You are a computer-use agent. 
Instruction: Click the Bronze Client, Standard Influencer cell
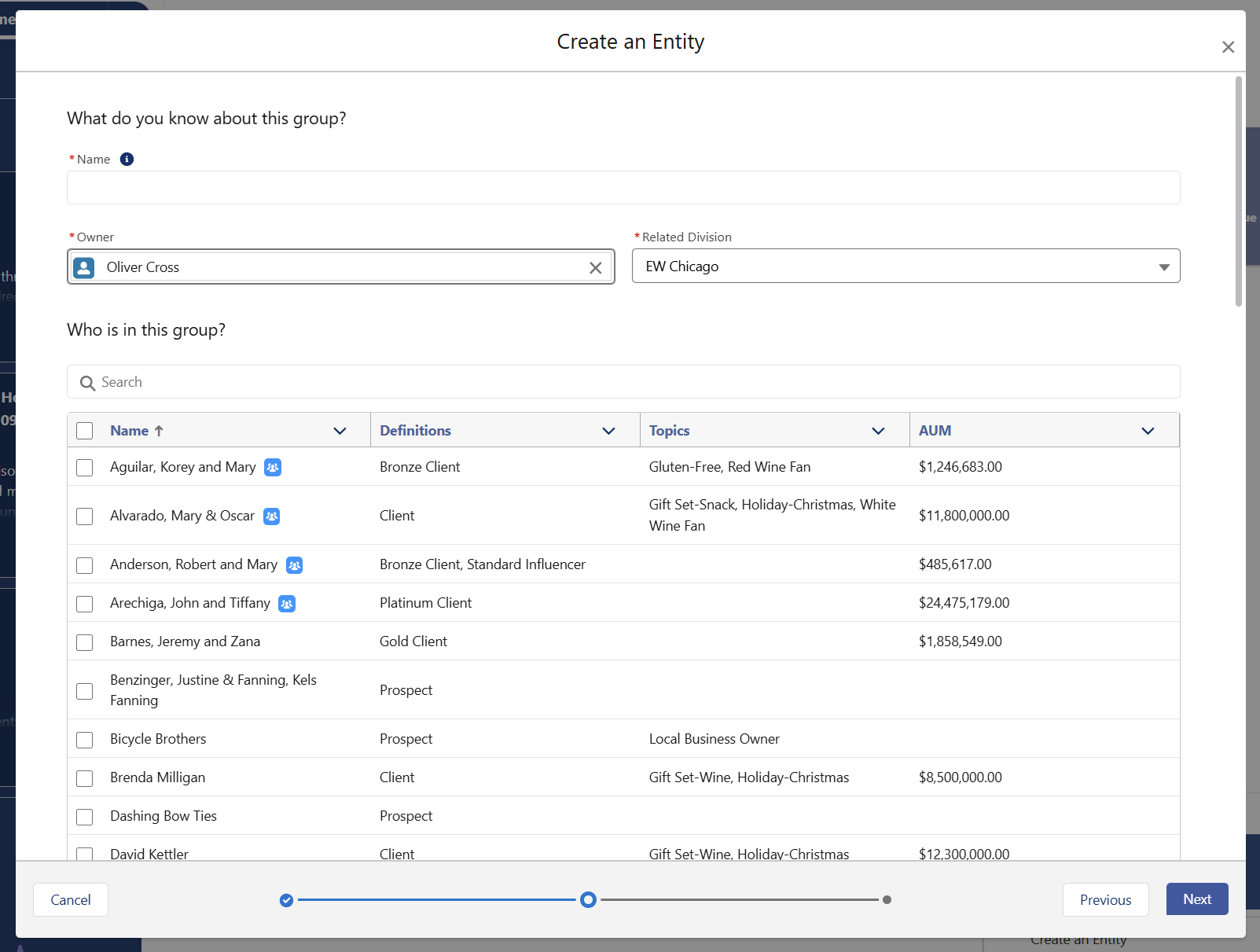(483, 564)
